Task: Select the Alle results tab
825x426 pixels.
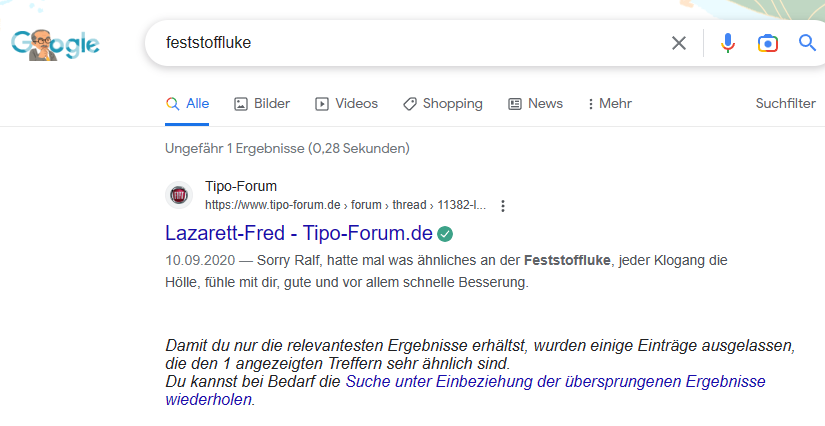Action: click(188, 104)
